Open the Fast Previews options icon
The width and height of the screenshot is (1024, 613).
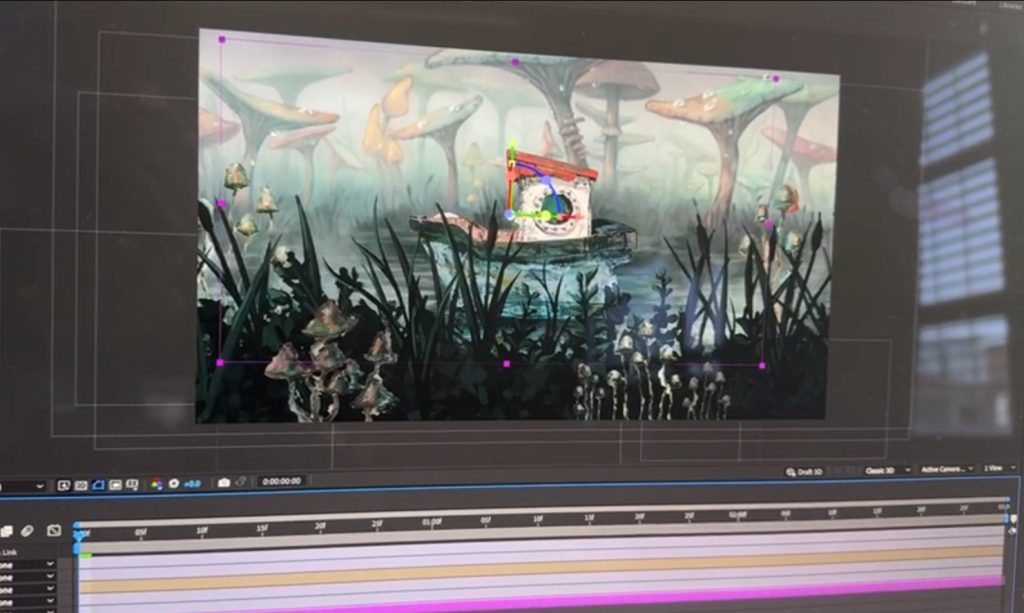pyautogui.click(x=63, y=485)
